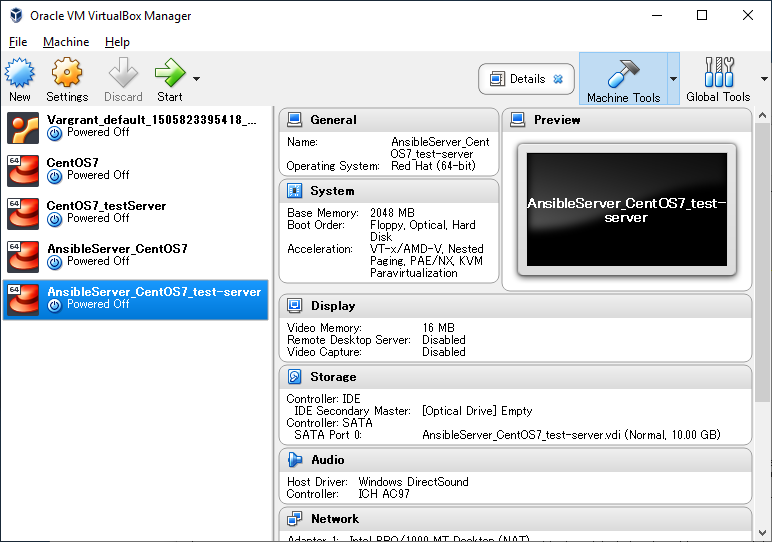This screenshot has height=542, width=772.
Task: Select the Machine Tools hammer button
Action: 623,79
